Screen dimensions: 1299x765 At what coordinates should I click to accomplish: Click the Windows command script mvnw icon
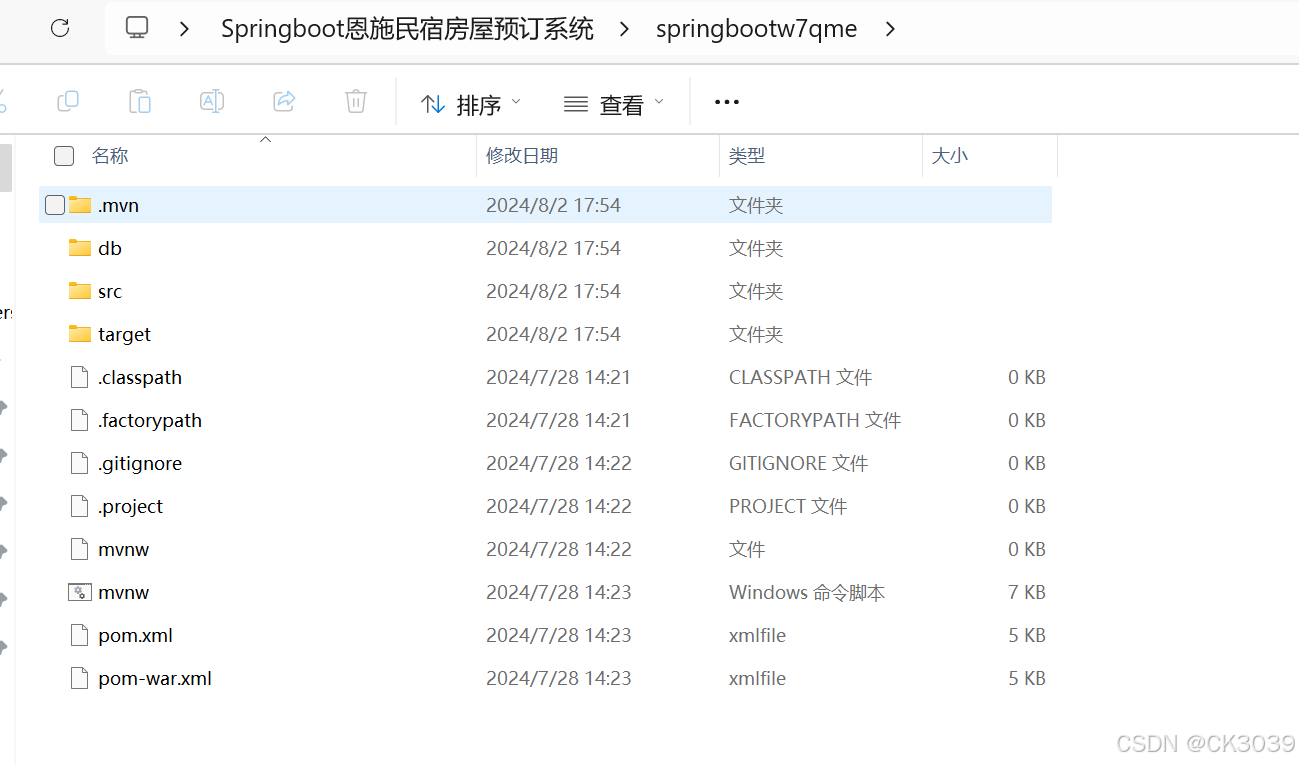click(x=80, y=592)
